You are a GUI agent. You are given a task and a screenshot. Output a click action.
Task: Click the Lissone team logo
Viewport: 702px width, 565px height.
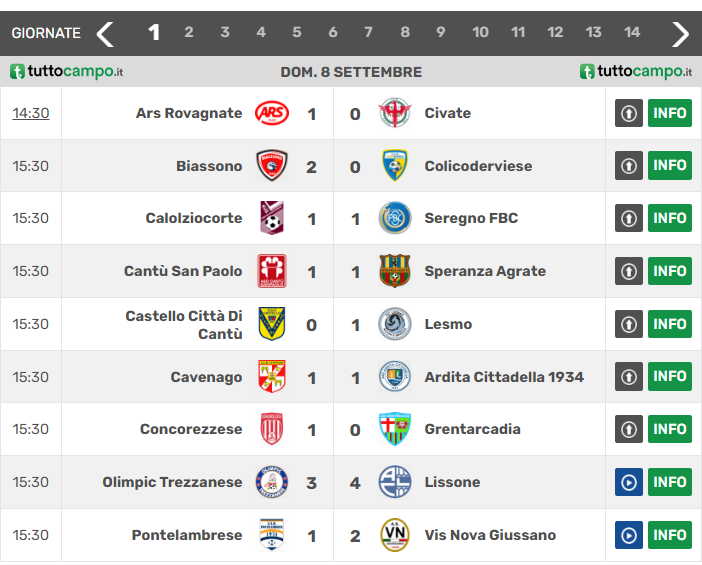395,482
